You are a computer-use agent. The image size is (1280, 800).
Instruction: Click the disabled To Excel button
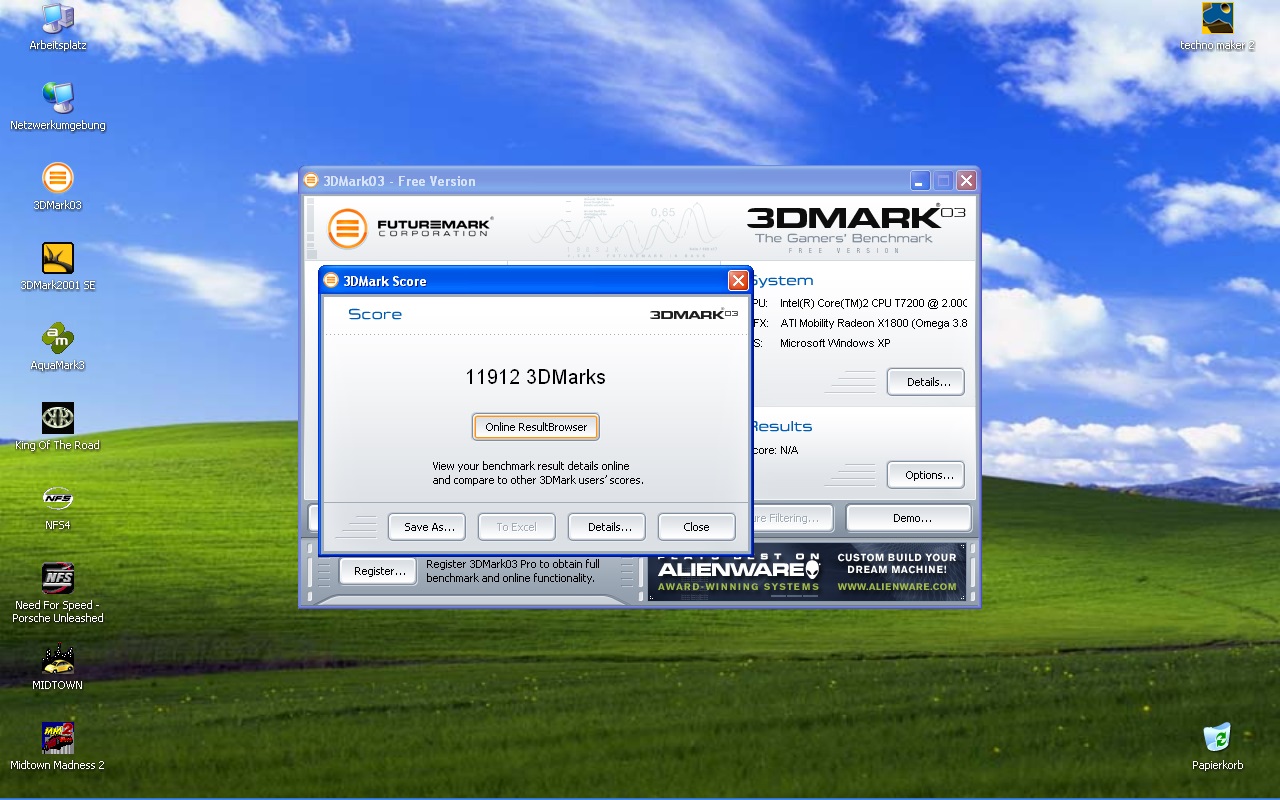(516, 527)
